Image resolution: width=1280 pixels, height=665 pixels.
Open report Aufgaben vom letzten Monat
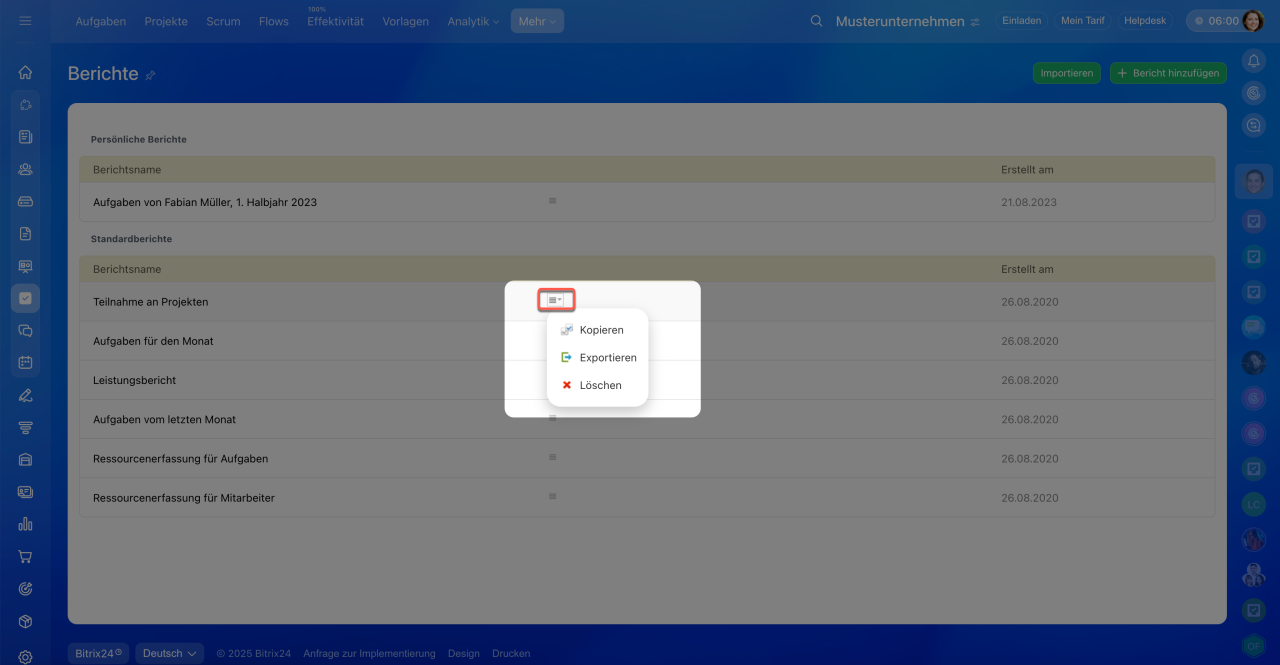(x=165, y=419)
